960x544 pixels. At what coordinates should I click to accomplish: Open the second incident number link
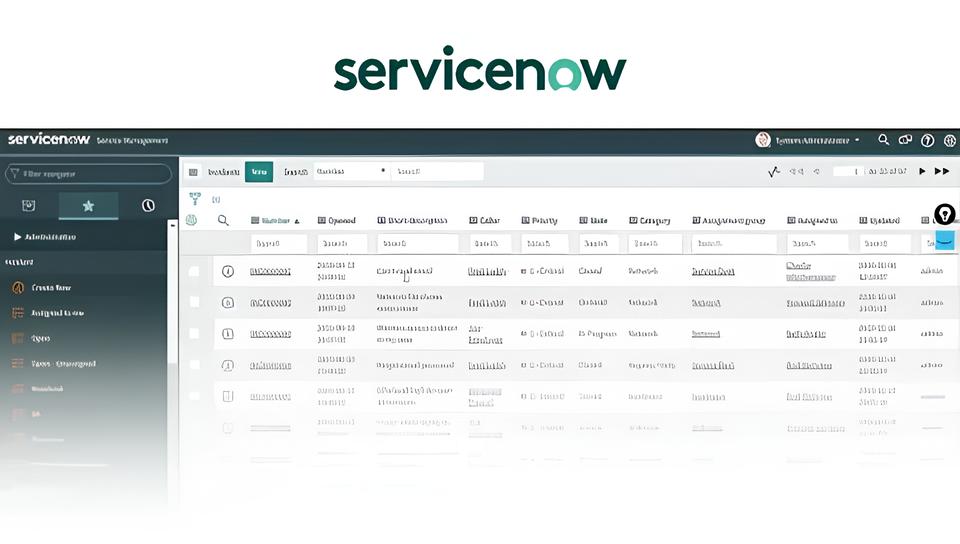pos(270,302)
